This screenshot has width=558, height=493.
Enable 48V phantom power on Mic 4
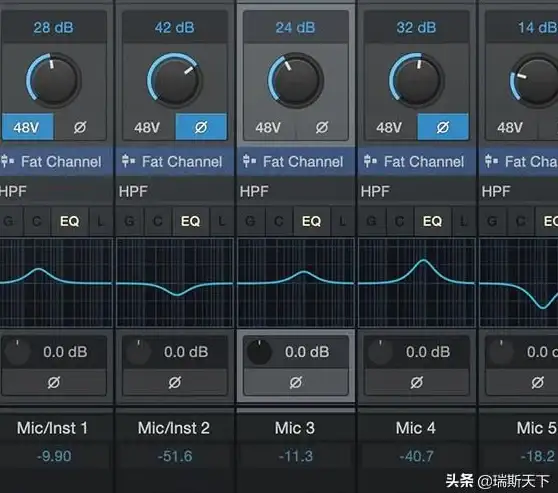[390, 127]
